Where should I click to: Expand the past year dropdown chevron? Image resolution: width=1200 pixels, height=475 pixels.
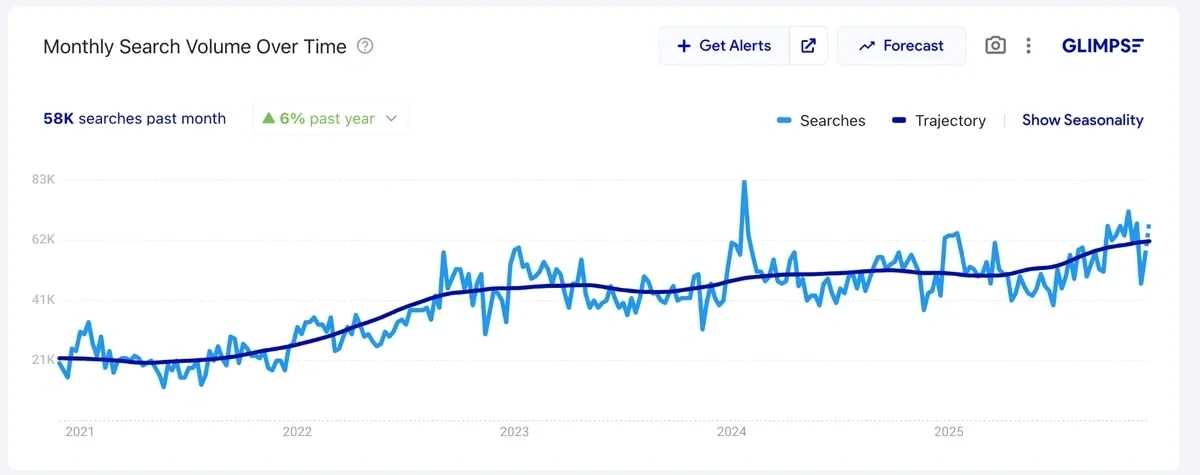tap(391, 118)
